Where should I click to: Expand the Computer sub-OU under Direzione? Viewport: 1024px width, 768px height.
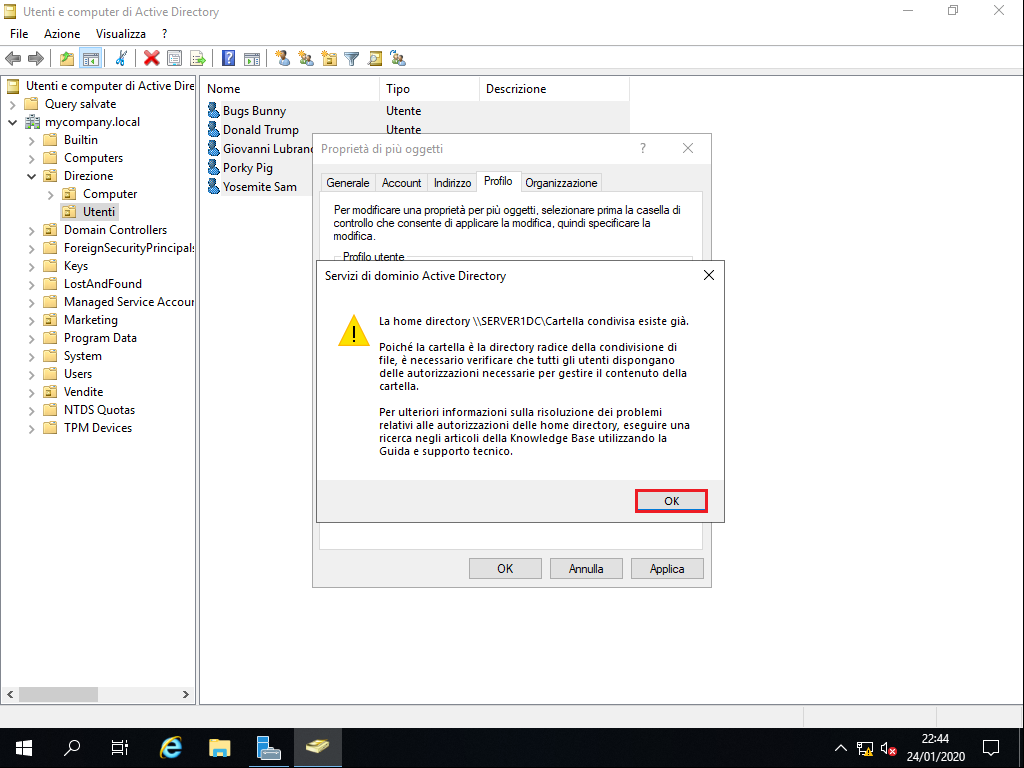point(51,195)
